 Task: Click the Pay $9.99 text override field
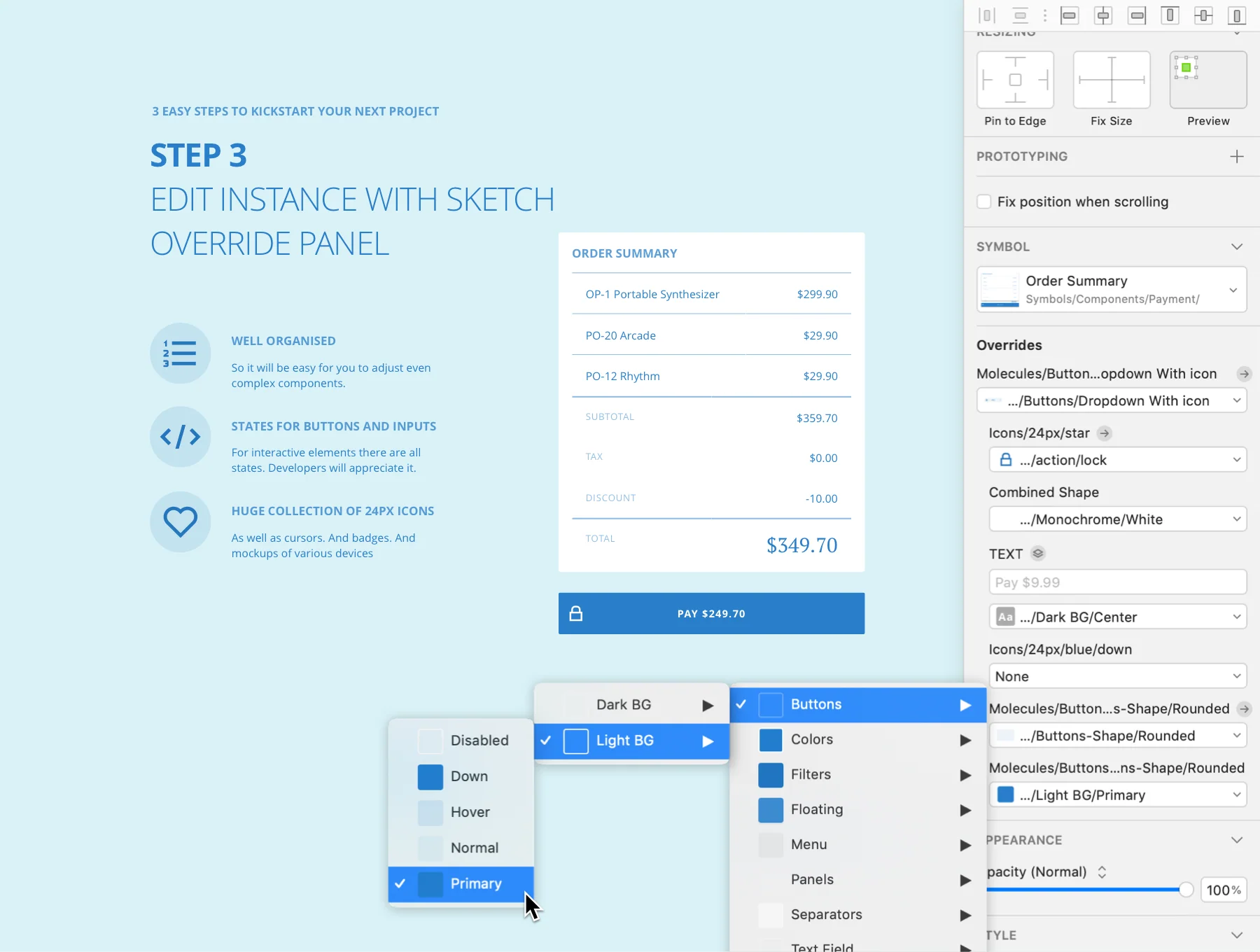point(1118,582)
